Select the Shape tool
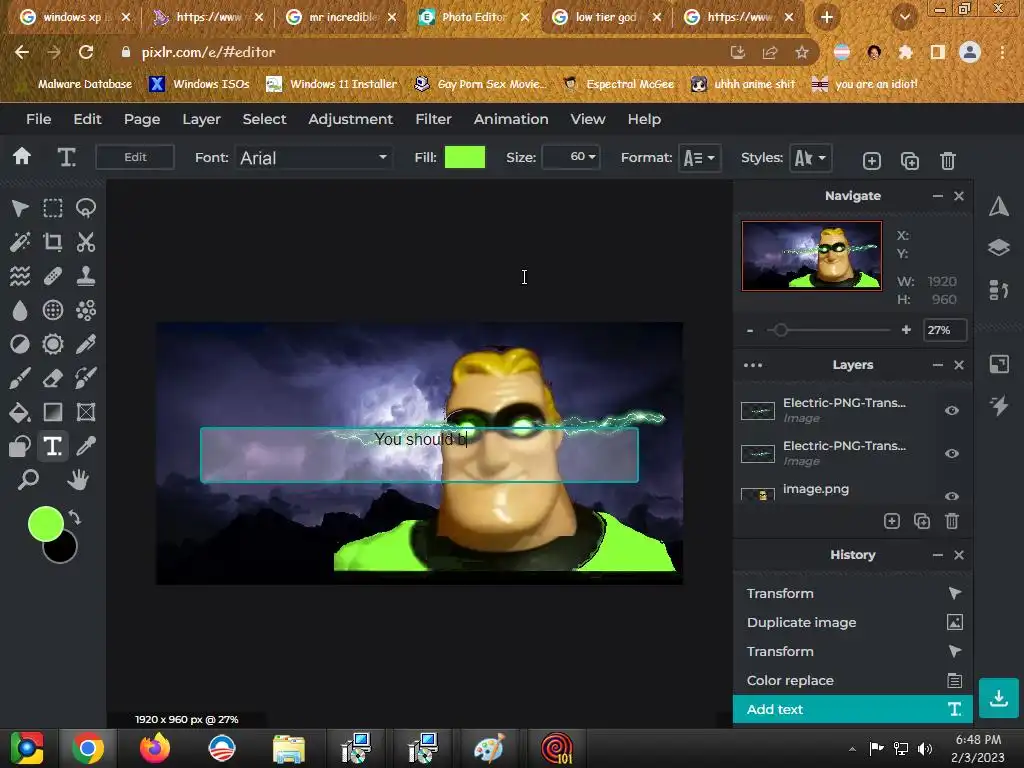This screenshot has width=1024, height=768. click(x=86, y=412)
